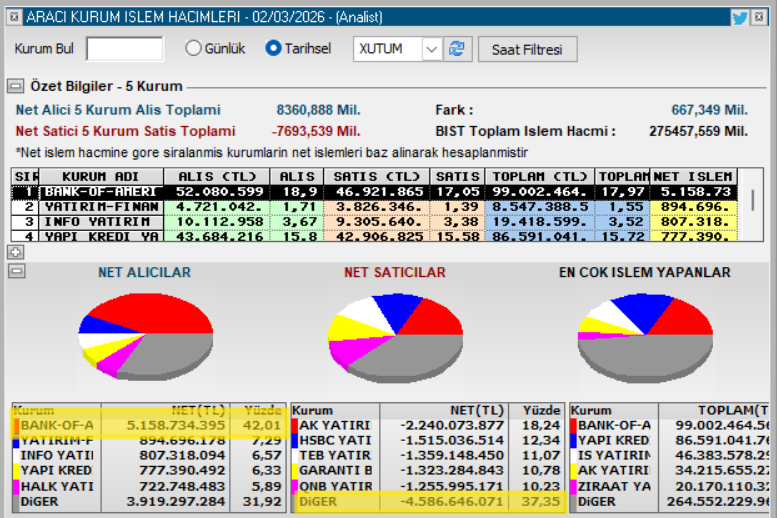
Task: Click value -4.586.646.071 in DiGER row
Action: click(x=452, y=502)
